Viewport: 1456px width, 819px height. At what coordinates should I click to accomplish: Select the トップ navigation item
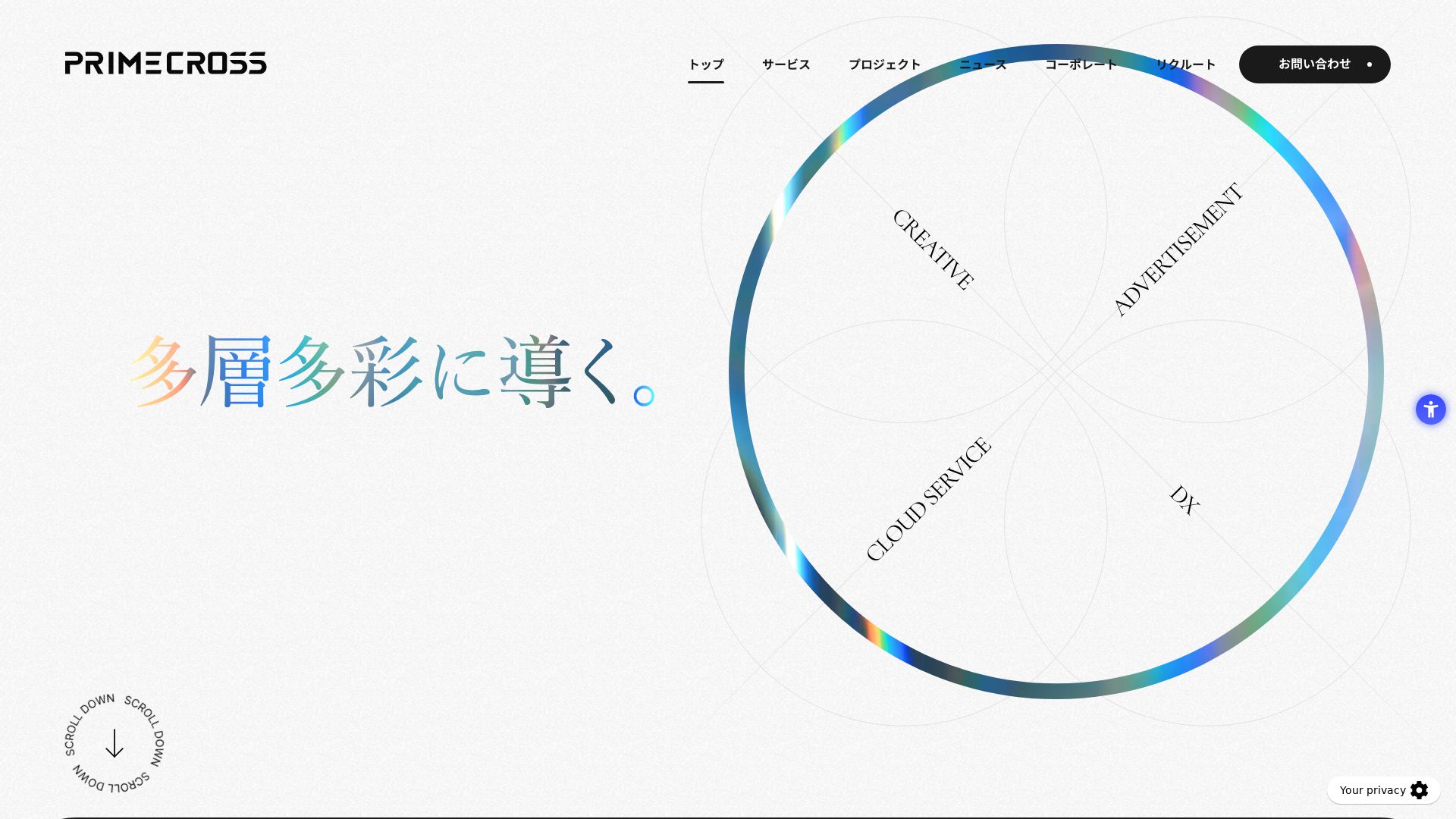pyautogui.click(x=705, y=64)
